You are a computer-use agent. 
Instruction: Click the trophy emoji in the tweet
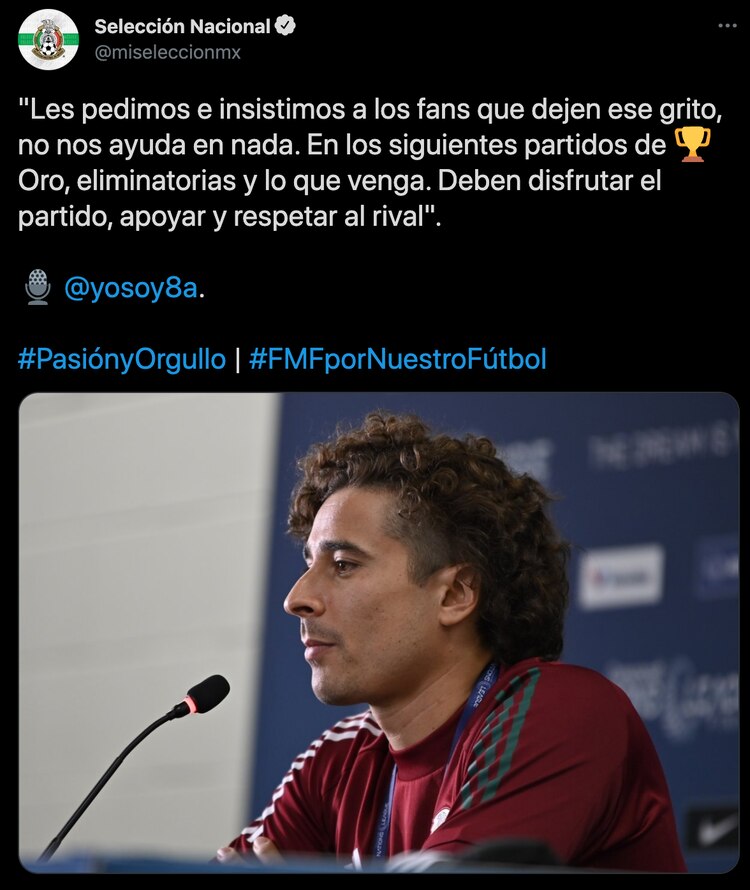point(692,145)
